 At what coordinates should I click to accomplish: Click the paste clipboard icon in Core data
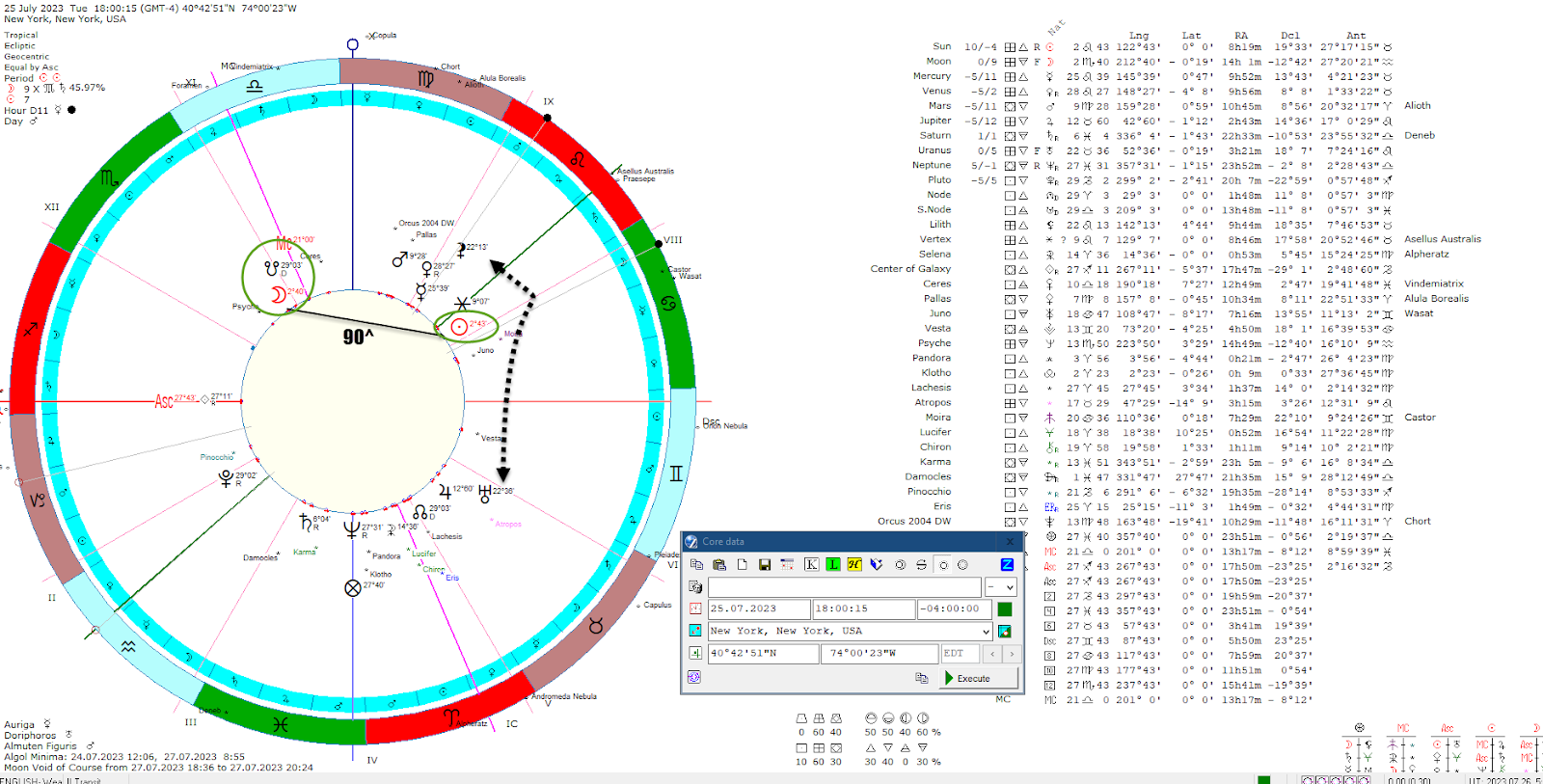tap(718, 564)
